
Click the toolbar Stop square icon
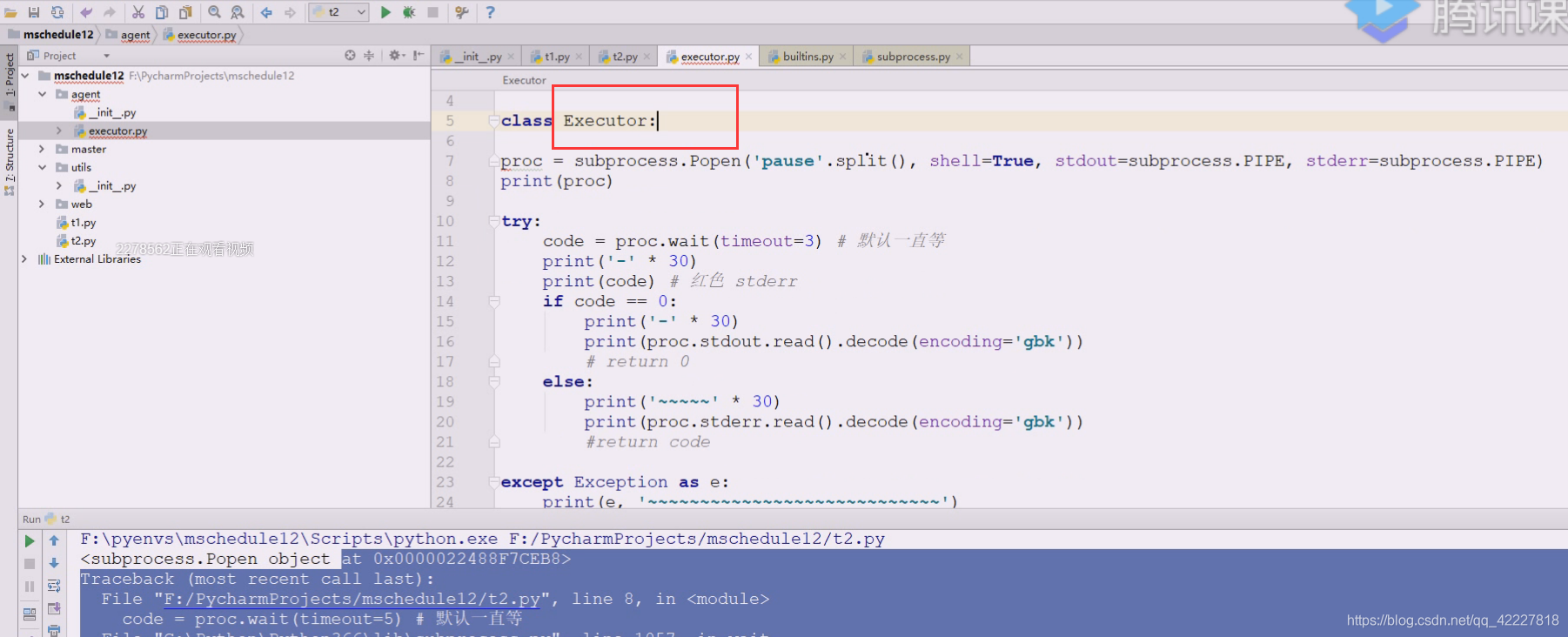432,12
